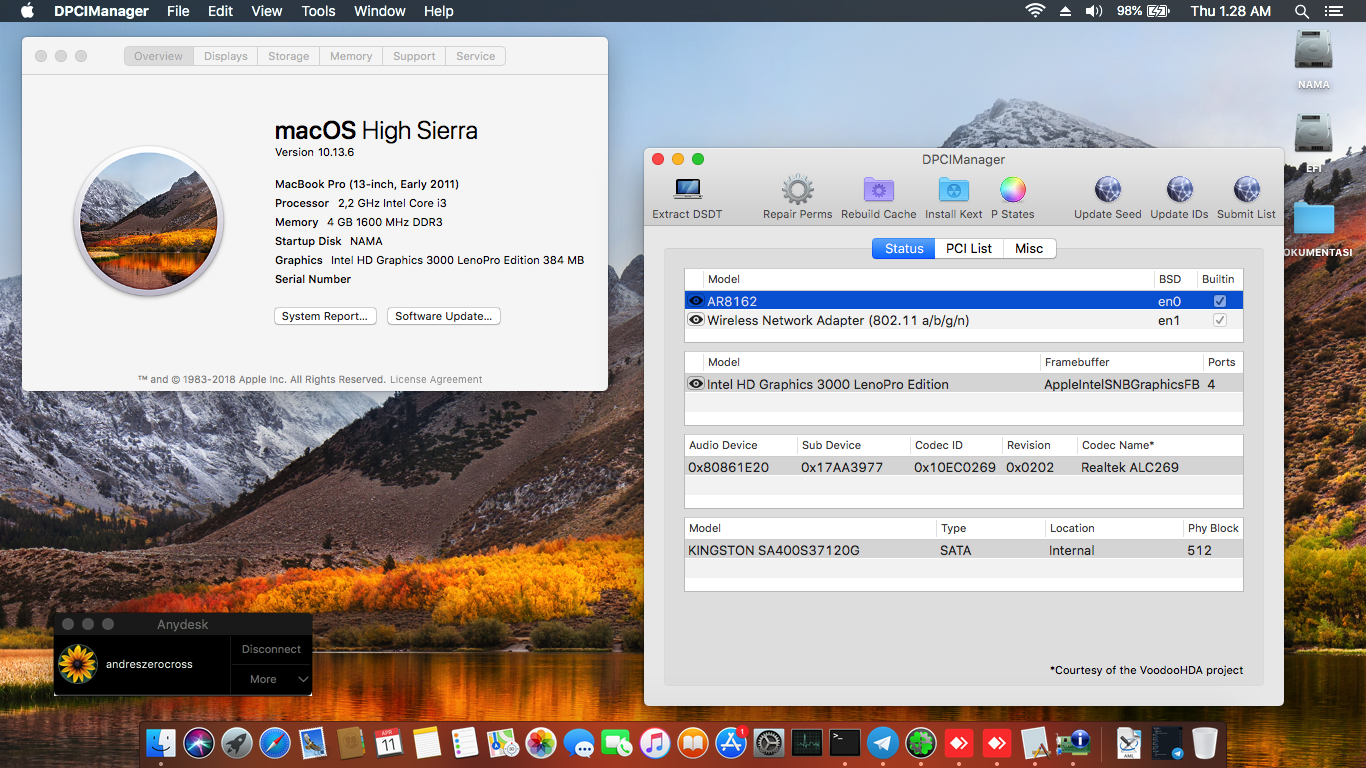Open the Tools menu

pyautogui.click(x=318, y=11)
